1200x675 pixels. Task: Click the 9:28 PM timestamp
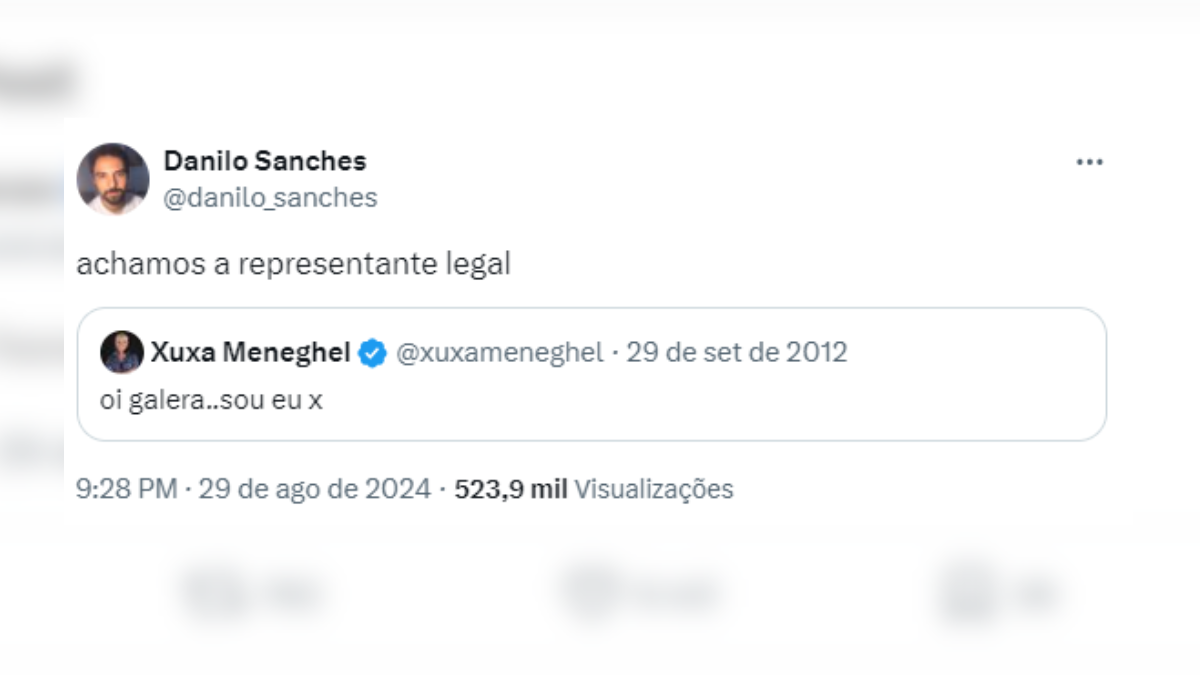tap(126, 489)
